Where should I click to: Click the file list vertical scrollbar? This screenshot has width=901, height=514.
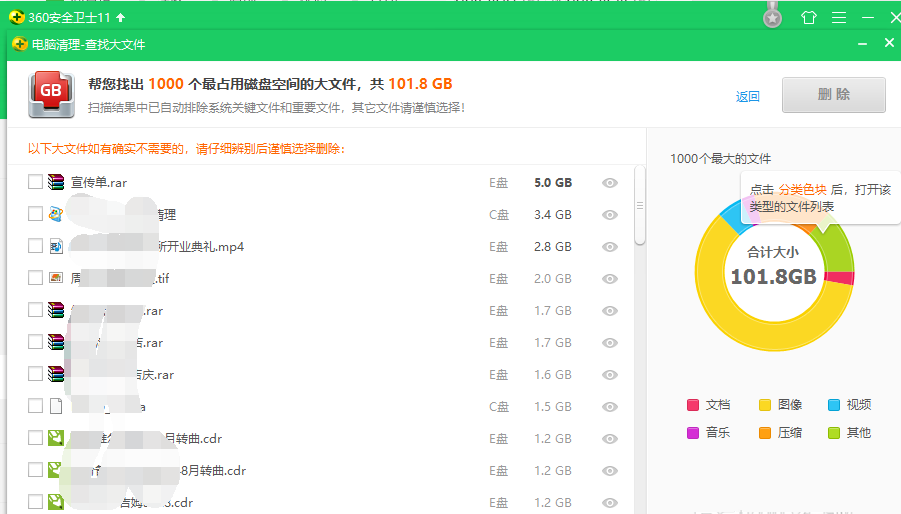pyautogui.click(x=640, y=205)
